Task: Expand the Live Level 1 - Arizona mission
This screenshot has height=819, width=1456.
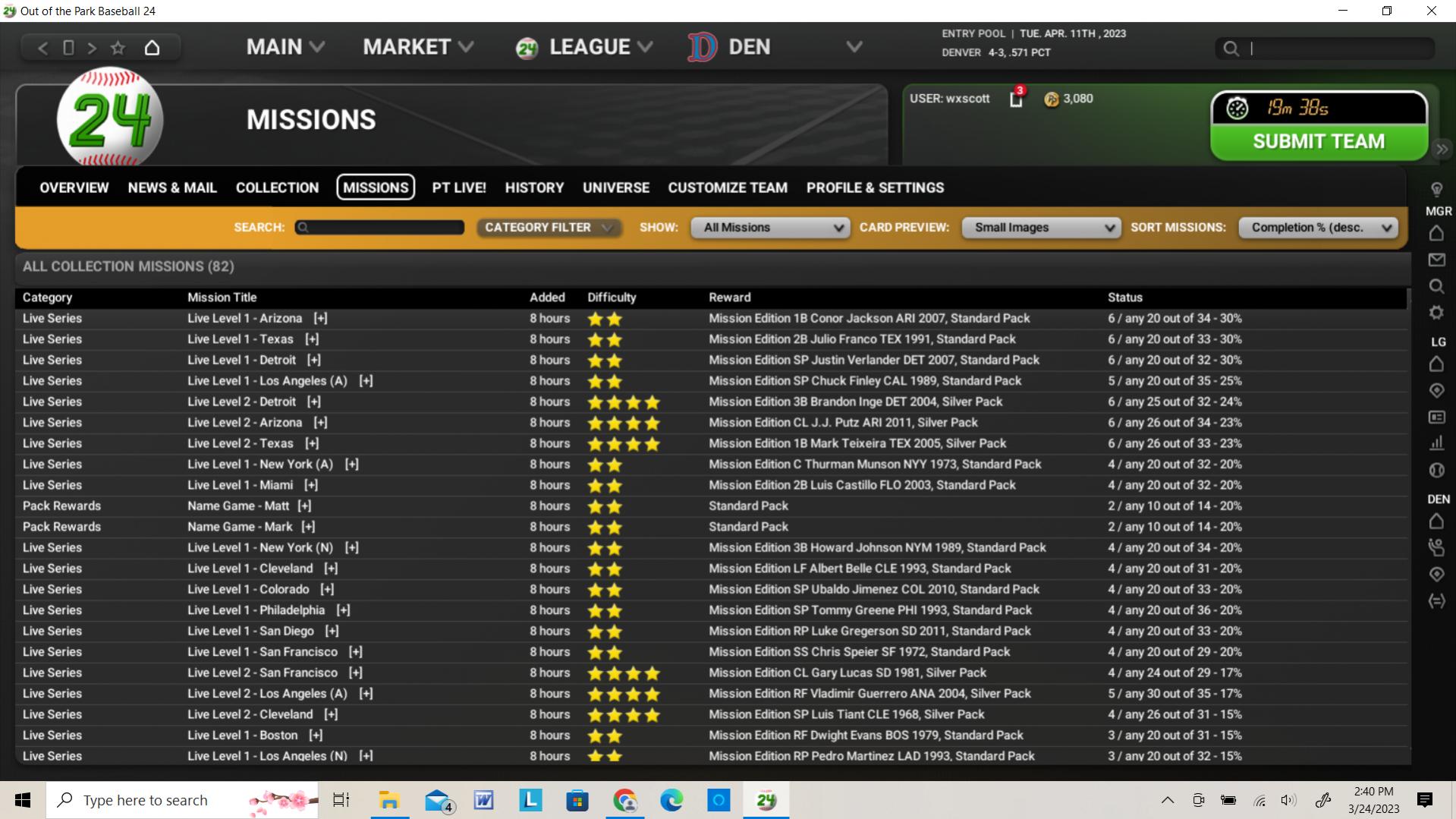Action: (321, 319)
